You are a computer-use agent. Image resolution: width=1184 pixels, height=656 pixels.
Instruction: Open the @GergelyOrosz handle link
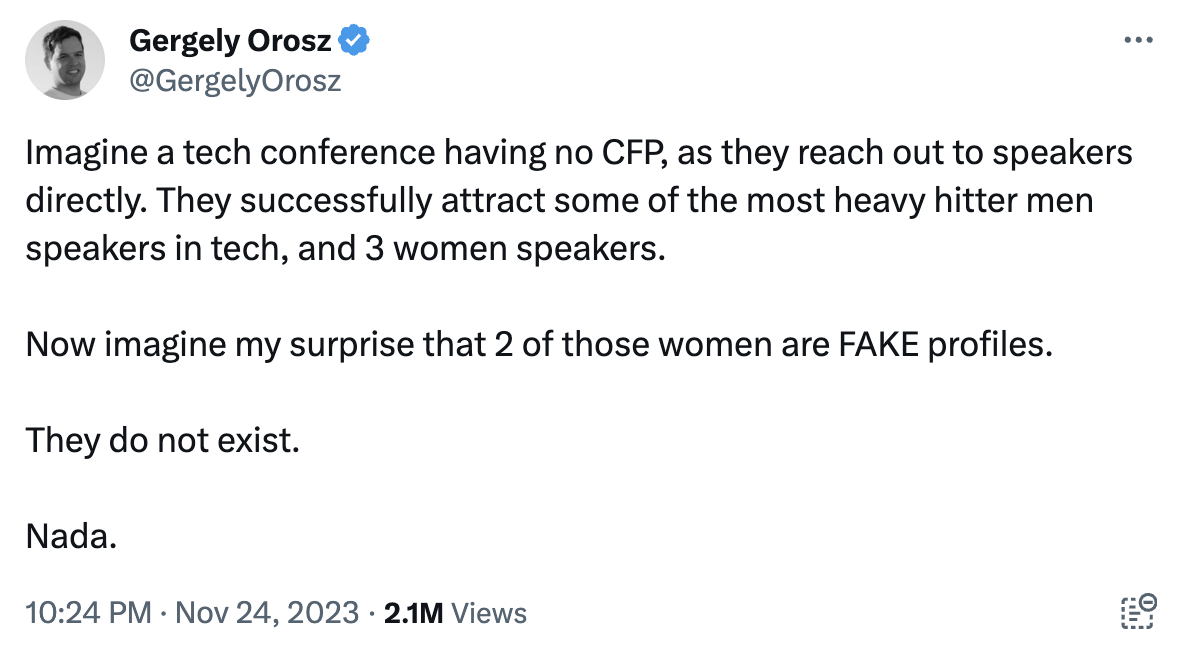point(235,81)
